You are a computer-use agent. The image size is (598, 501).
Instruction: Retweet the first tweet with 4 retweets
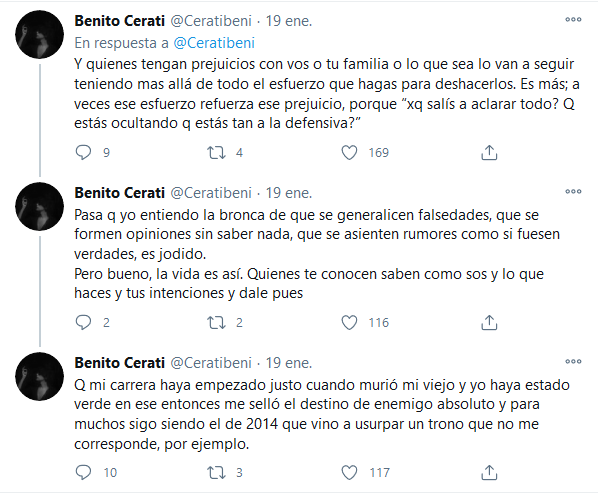tap(216, 153)
